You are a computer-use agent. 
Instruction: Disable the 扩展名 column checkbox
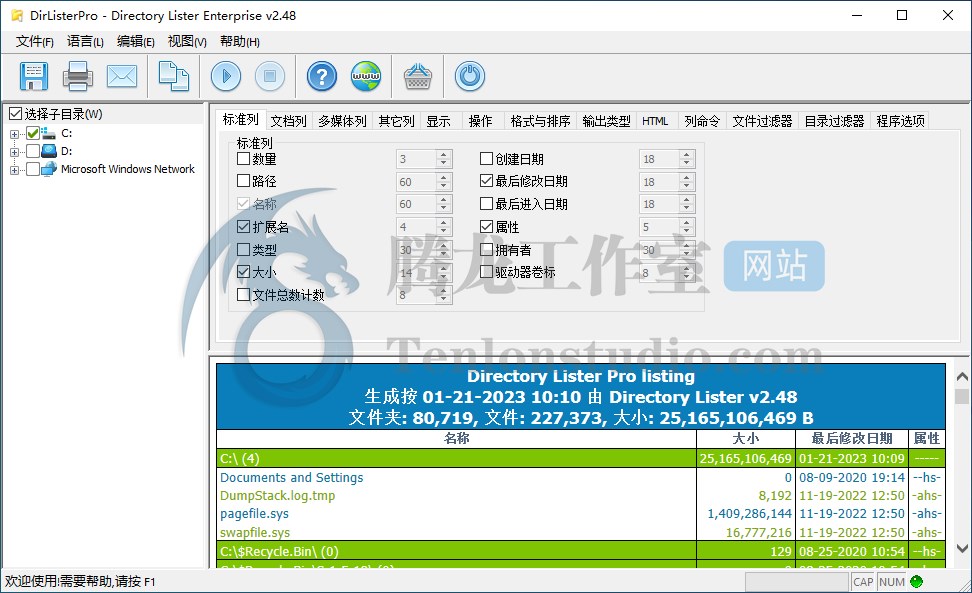click(x=243, y=227)
